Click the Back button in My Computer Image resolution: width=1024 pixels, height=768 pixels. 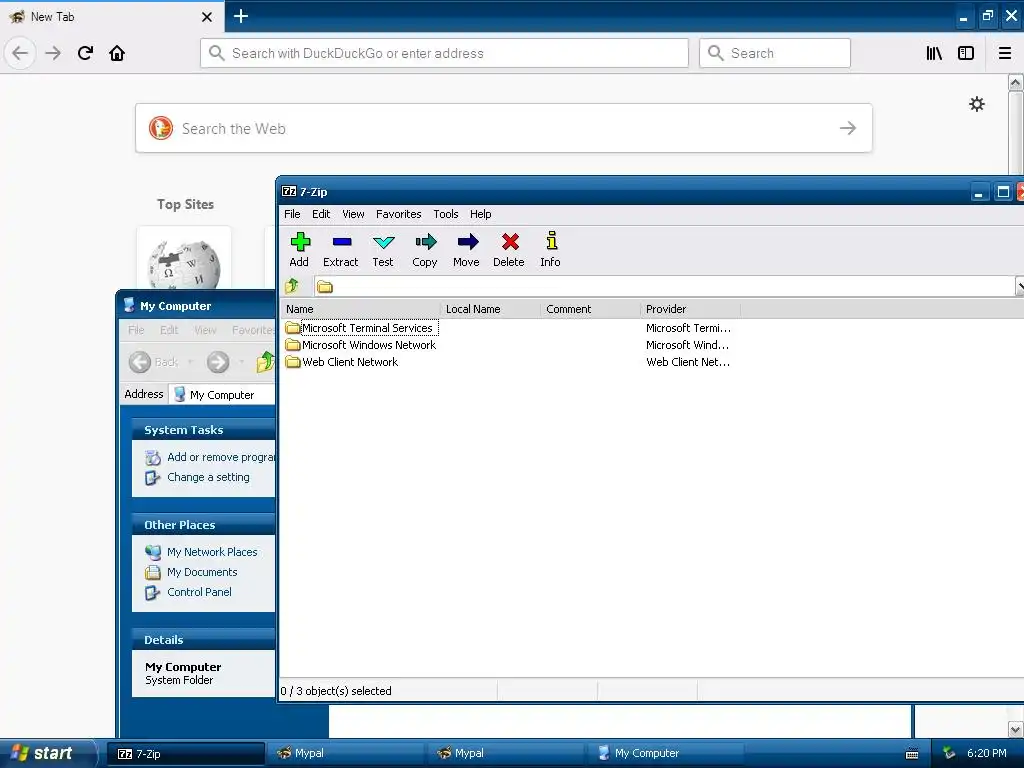click(x=154, y=362)
